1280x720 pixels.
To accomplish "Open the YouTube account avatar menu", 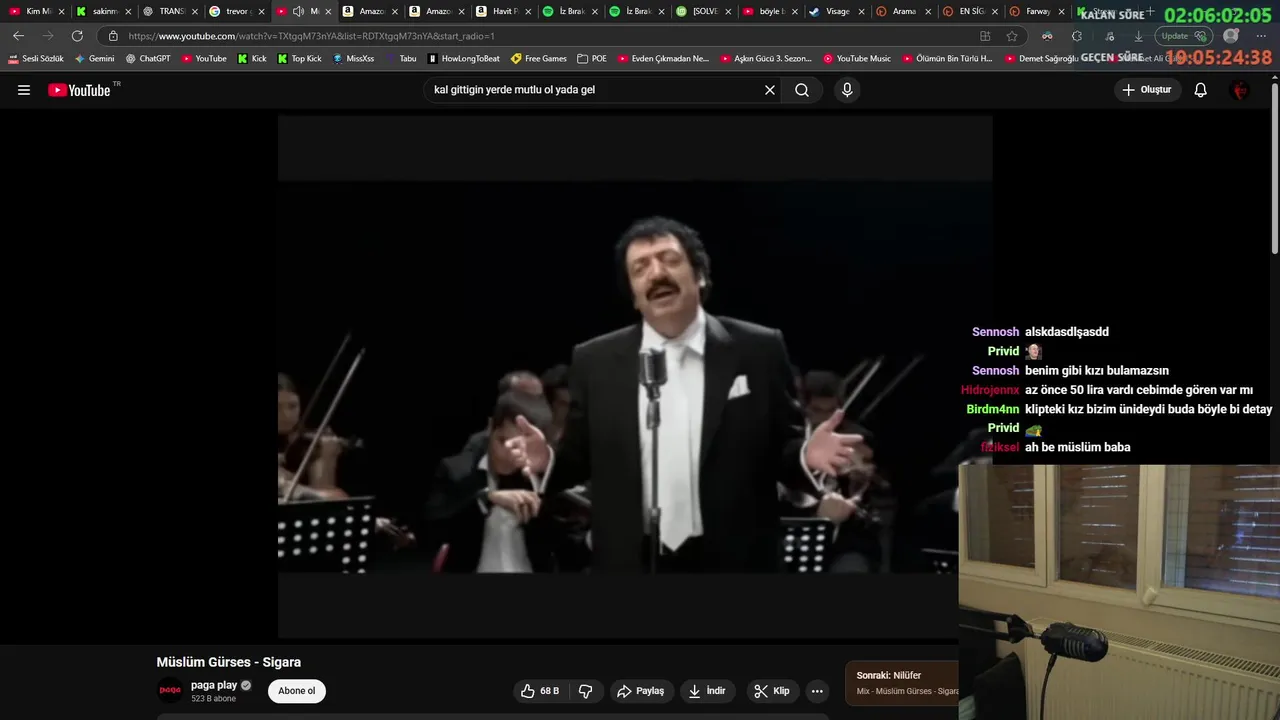I will (1241, 90).
